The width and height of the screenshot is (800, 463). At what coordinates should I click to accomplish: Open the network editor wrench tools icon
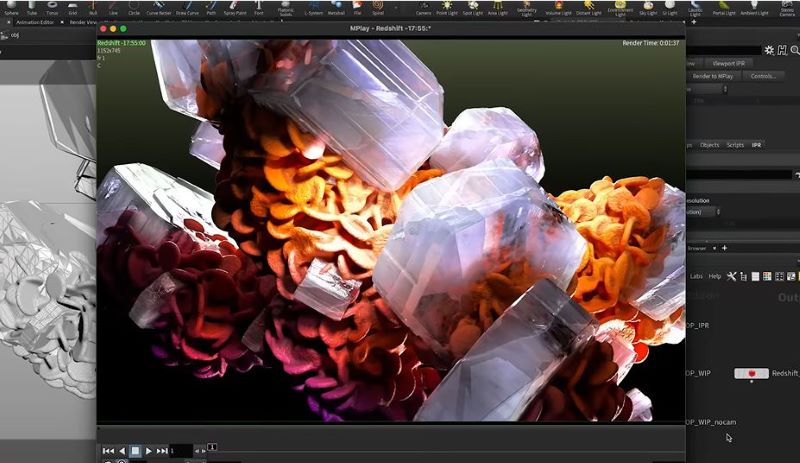click(x=731, y=276)
